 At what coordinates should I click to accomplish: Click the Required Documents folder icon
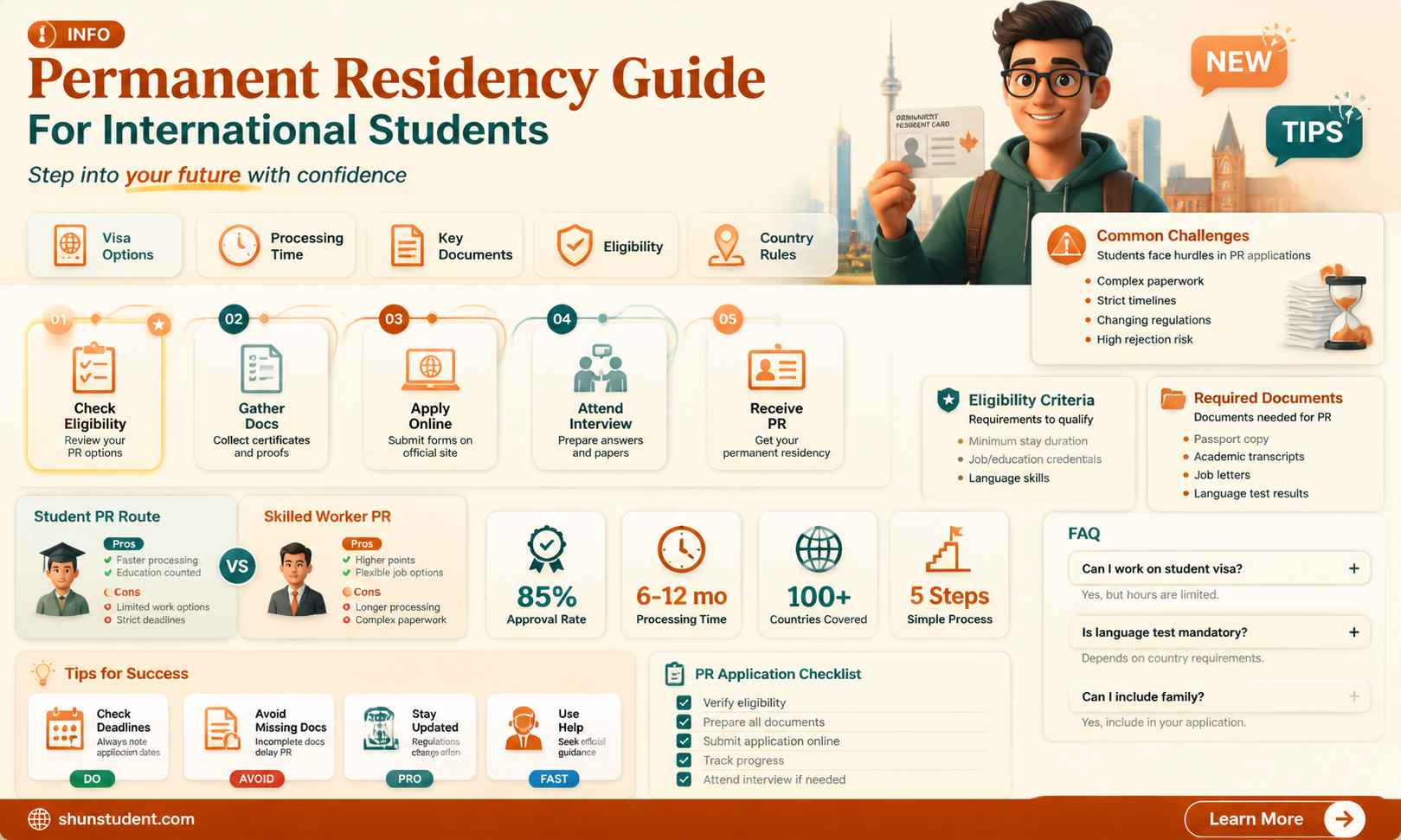coord(1173,398)
